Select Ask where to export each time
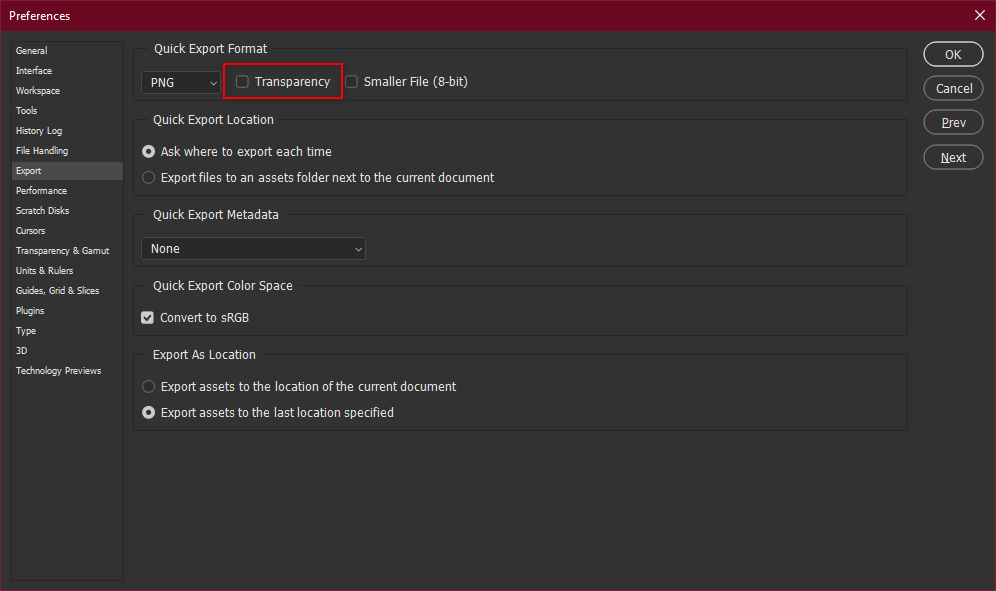The width and height of the screenshot is (996, 591). 149,152
